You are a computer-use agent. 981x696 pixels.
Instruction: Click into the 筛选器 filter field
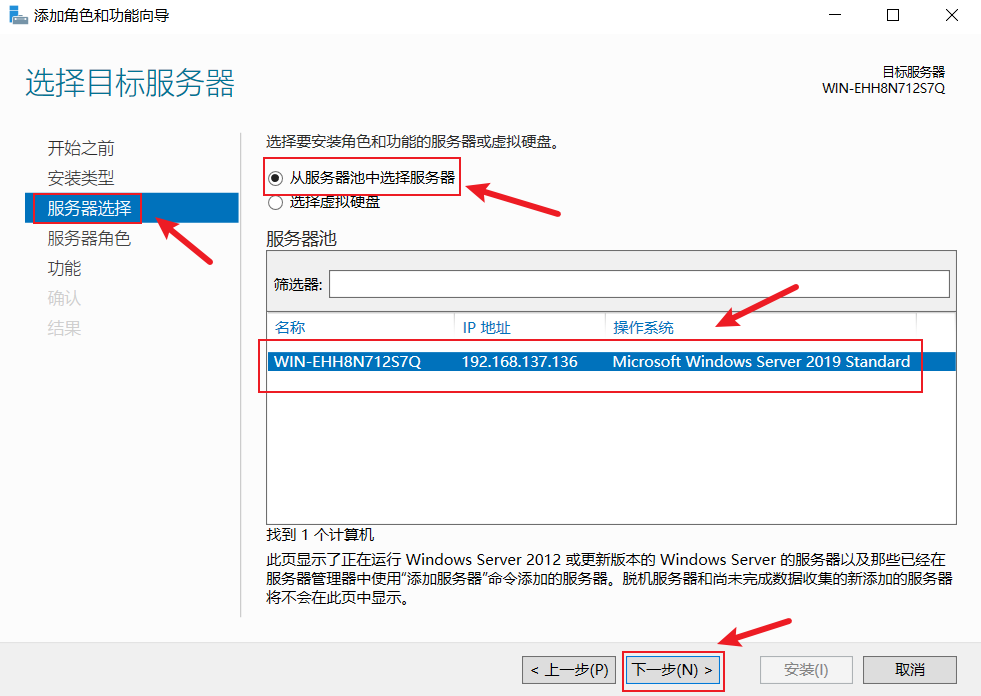point(639,284)
